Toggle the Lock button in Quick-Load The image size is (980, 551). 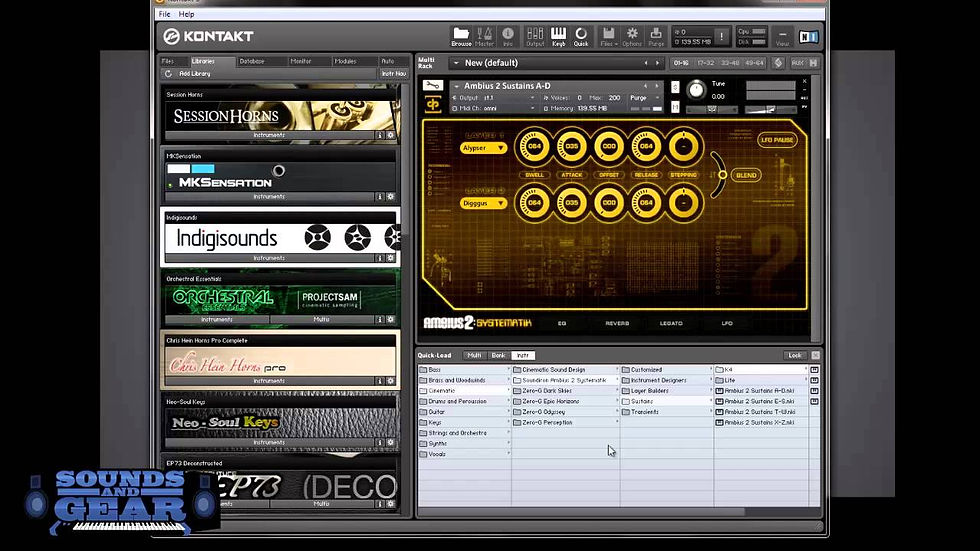coord(794,355)
